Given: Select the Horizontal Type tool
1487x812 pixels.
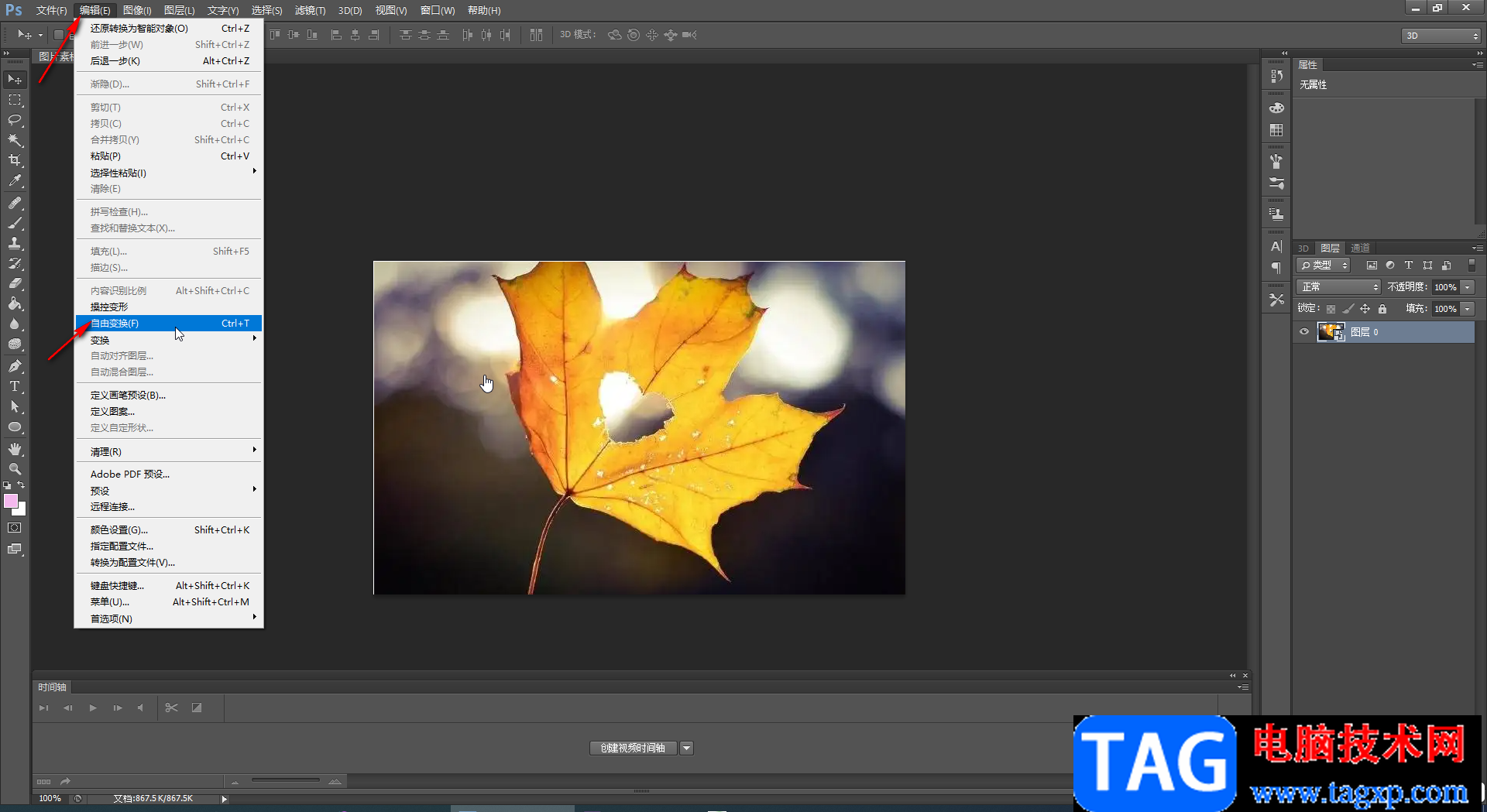Looking at the screenshot, I should tap(15, 386).
